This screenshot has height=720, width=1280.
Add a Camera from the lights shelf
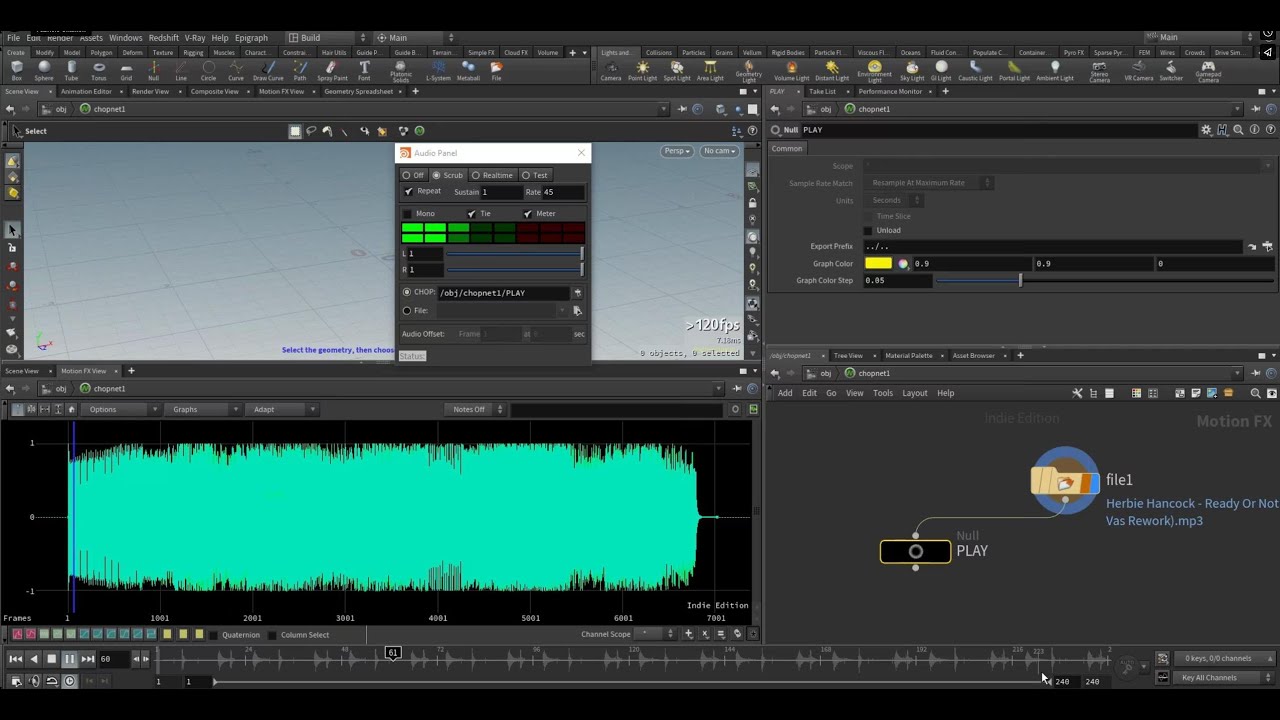click(610, 71)
